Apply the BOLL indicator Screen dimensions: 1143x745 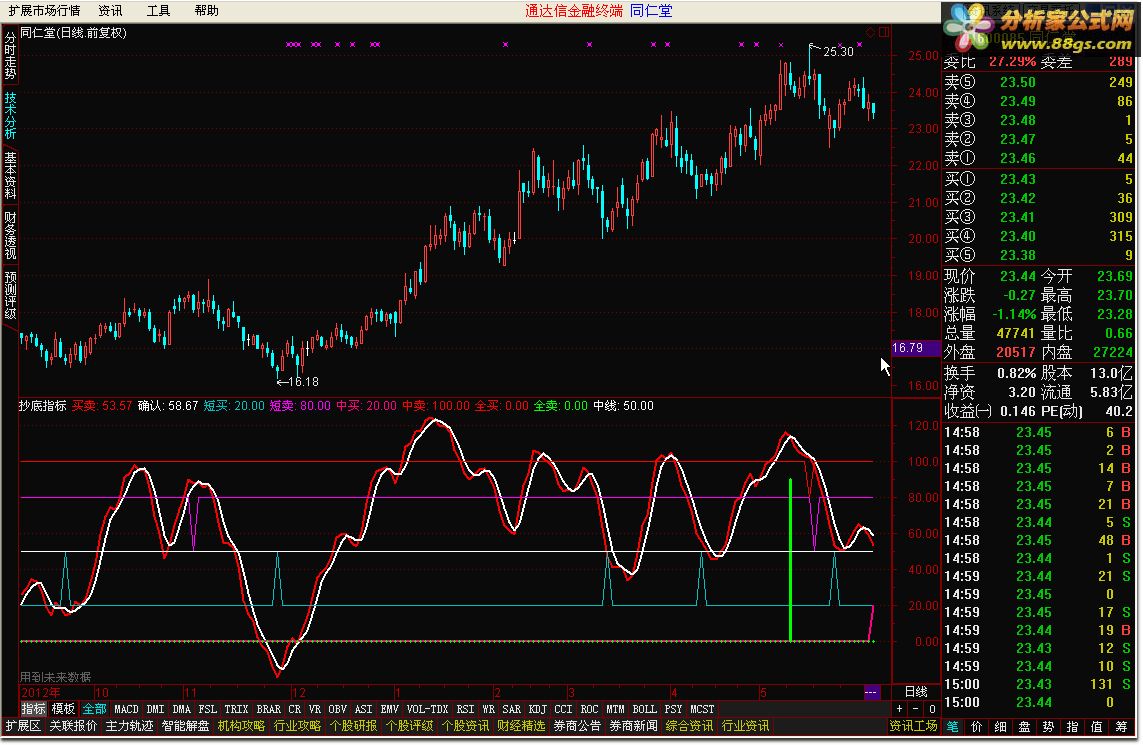(644, 709)
